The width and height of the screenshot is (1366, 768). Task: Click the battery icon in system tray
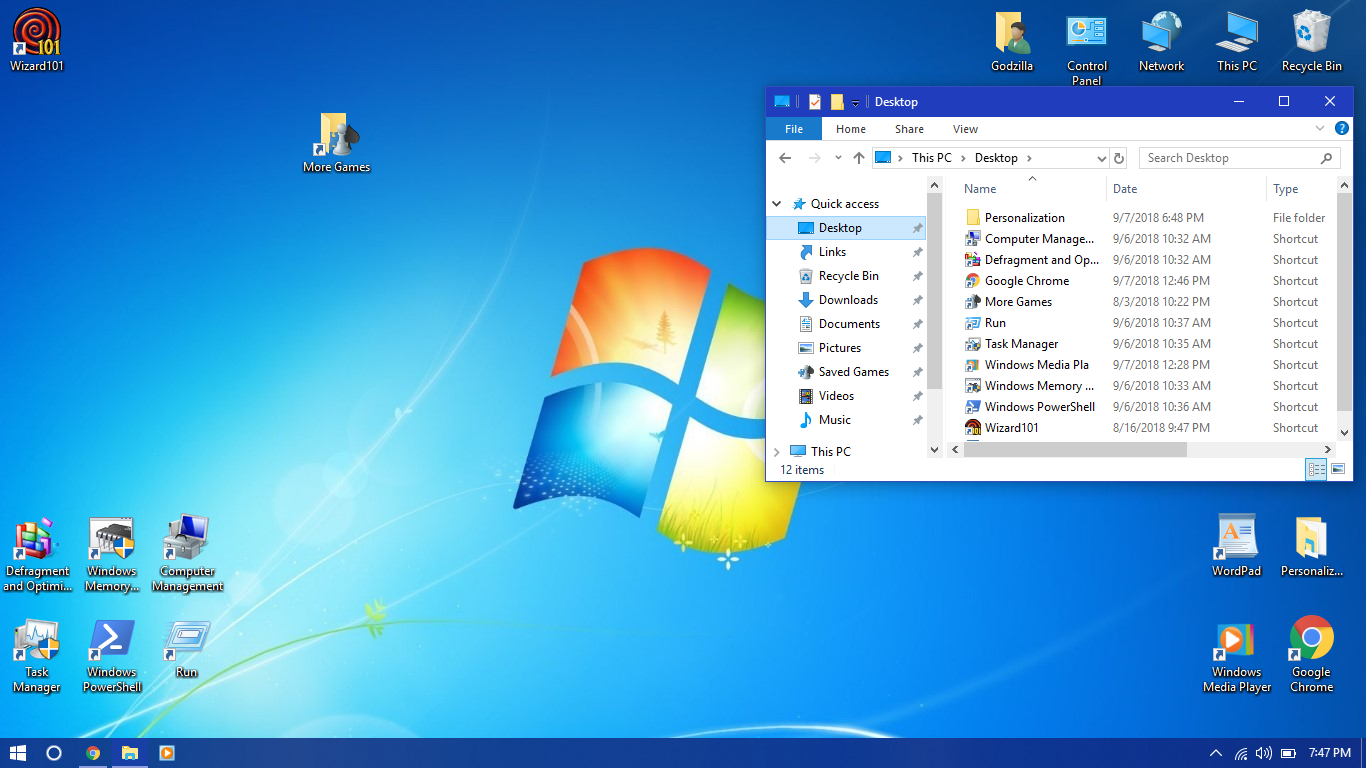[1289, 753]
